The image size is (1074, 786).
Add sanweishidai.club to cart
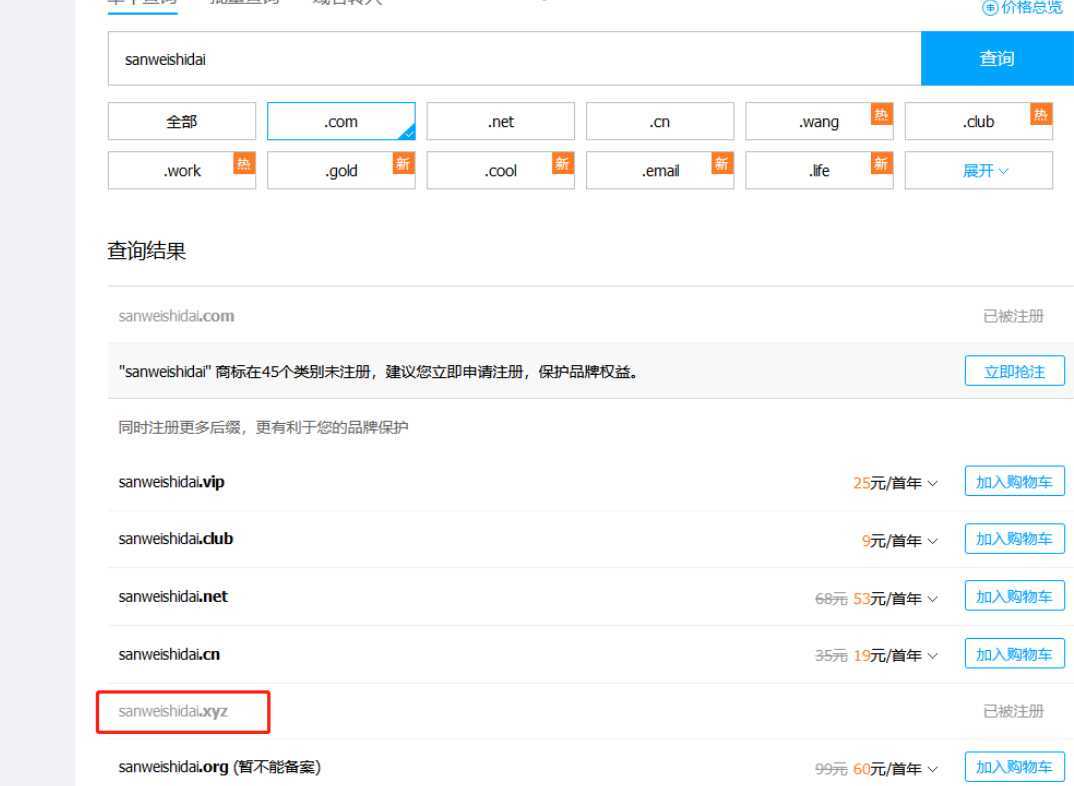(x=1014, y=539)
